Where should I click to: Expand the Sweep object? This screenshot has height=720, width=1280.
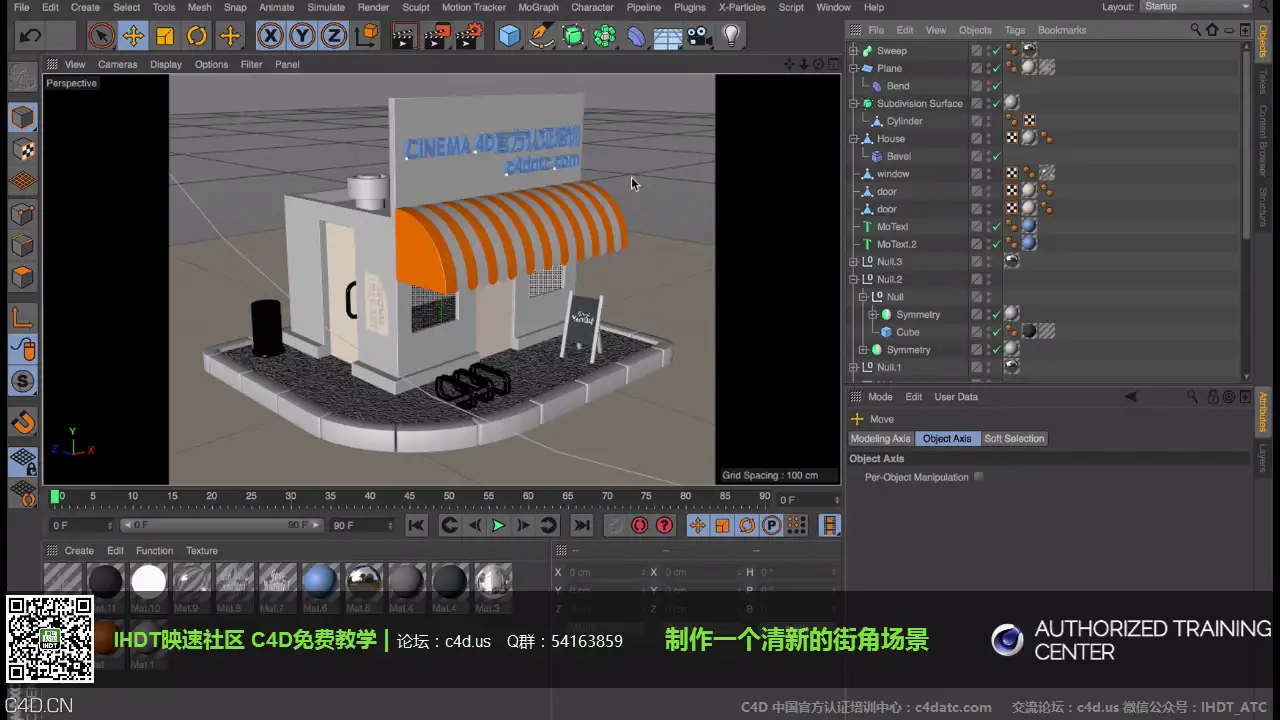[854, 50]
